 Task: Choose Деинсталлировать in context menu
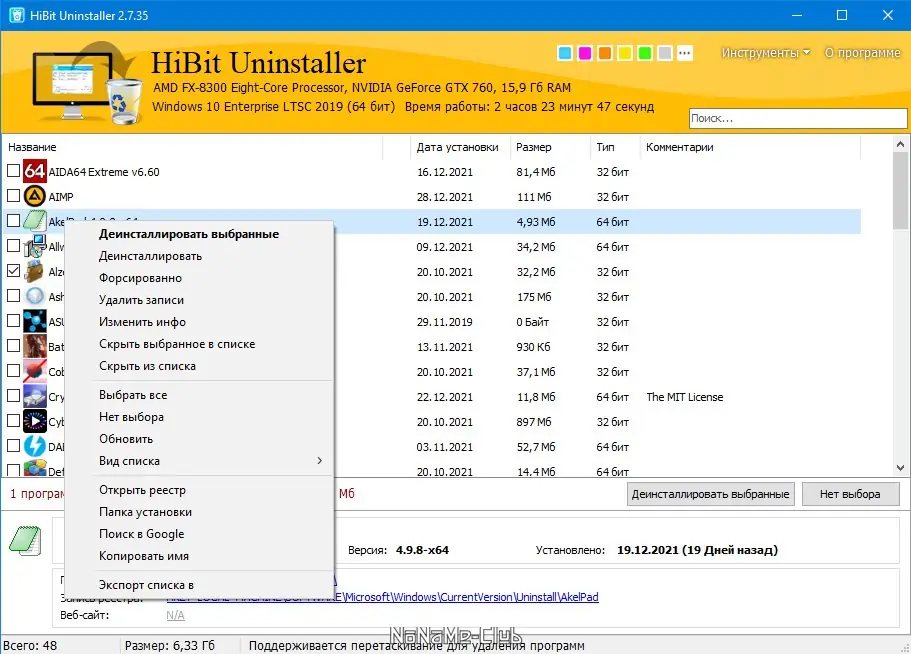click(199, 256)
